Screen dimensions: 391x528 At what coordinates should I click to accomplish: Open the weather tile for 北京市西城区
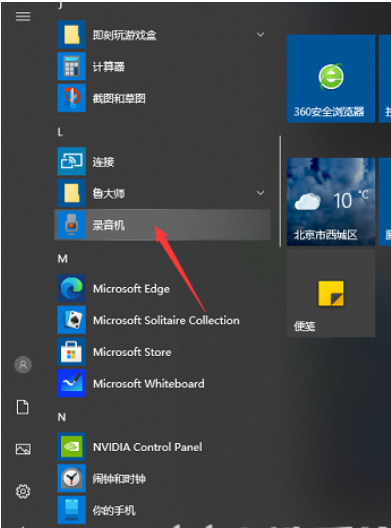point(331,201)
